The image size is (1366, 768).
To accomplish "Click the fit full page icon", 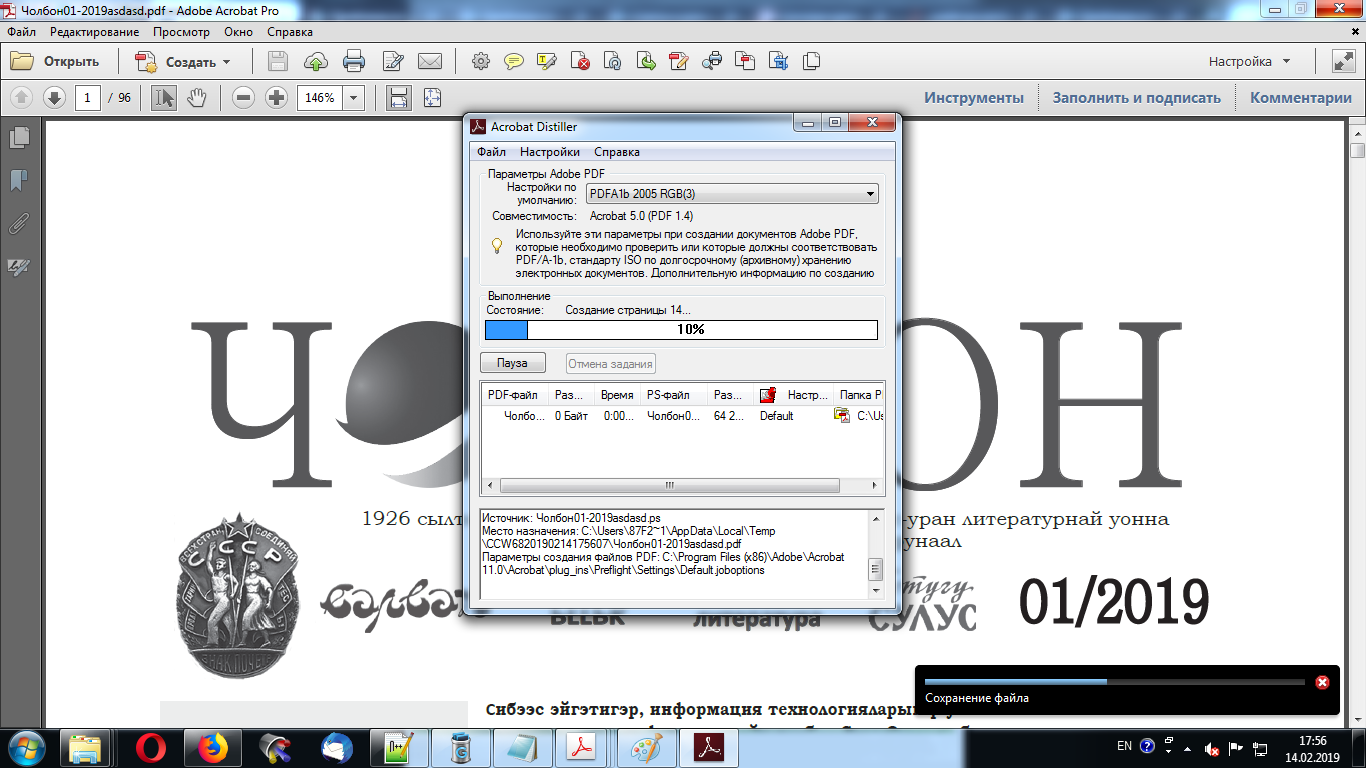I will click(x=432, y=98).
